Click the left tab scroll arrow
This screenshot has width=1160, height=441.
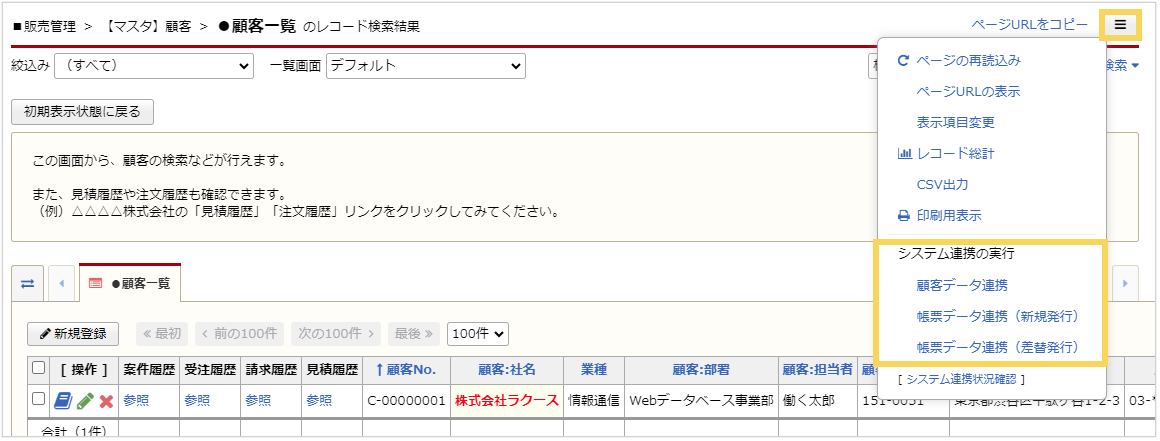click(x=61, y=283)
